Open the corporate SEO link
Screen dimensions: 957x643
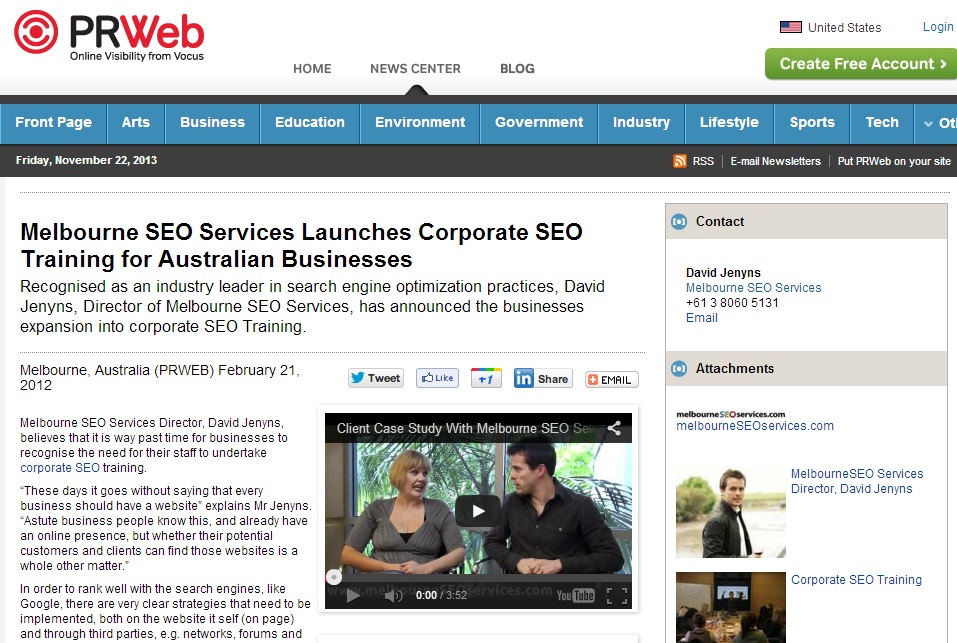(60, 468)
